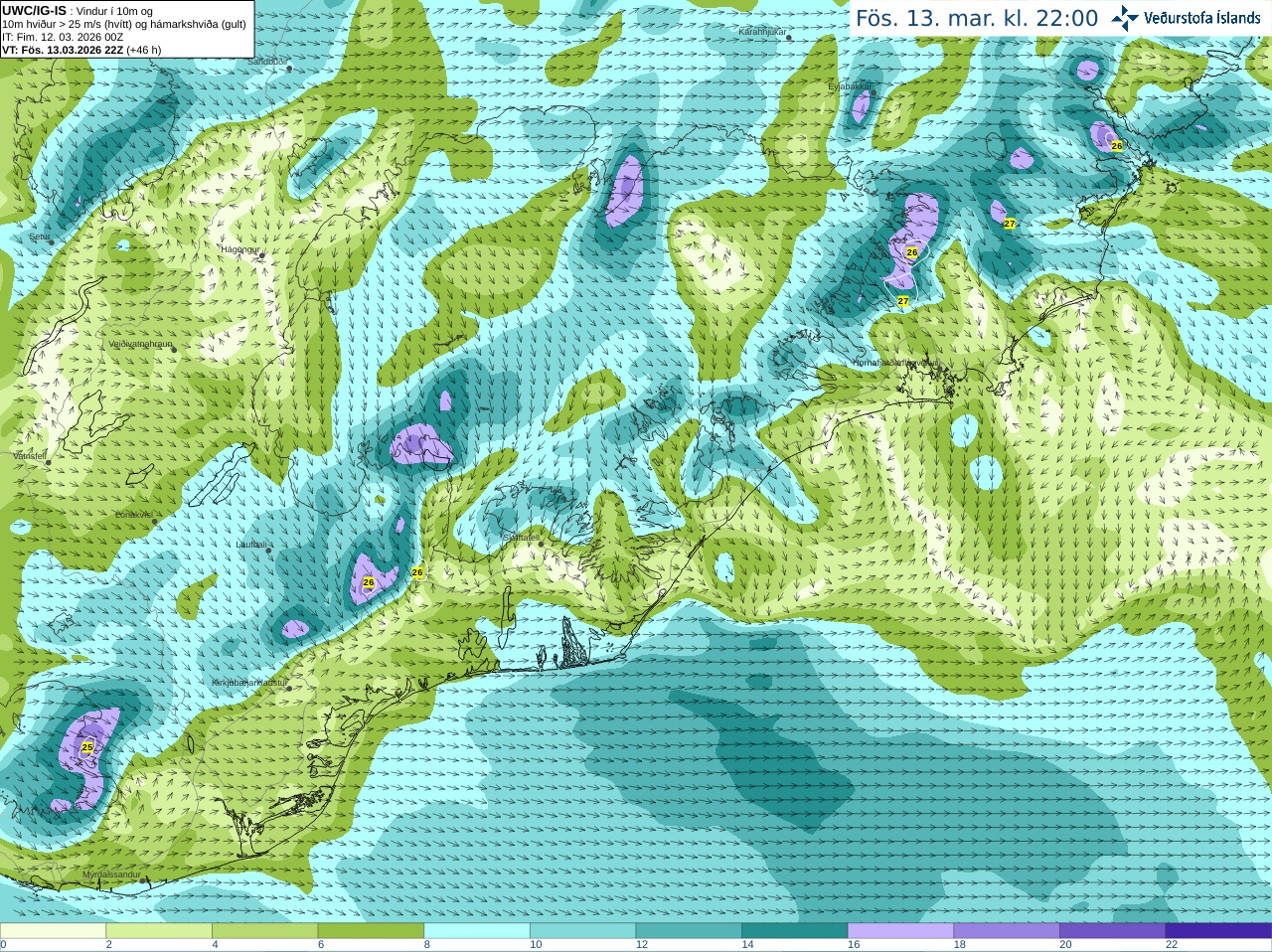Click the yellow 25 gust marker
This screenshot has height=952, width=1272.
point(87,747)
